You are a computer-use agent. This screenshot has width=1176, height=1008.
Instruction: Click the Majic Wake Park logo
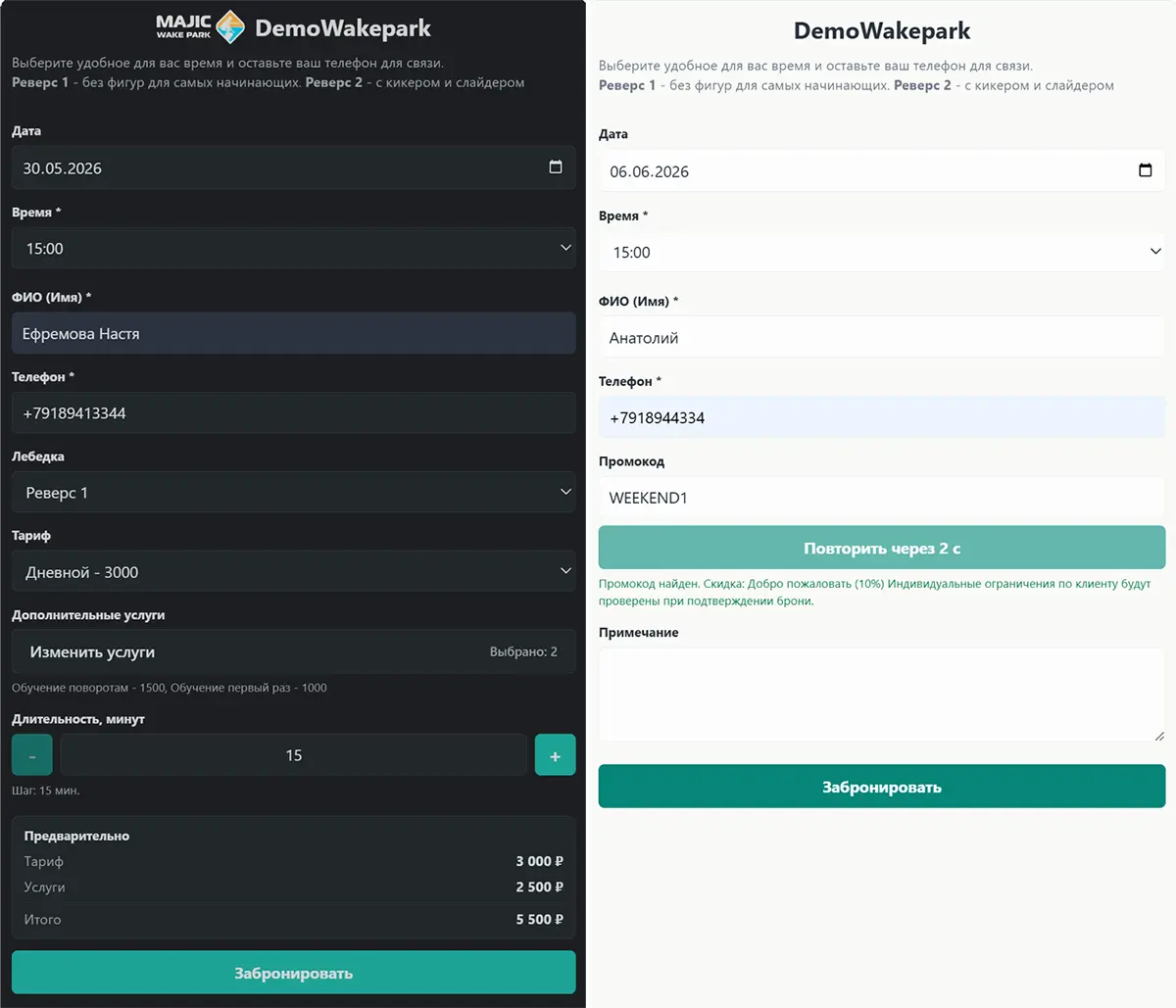coord(200,27)
